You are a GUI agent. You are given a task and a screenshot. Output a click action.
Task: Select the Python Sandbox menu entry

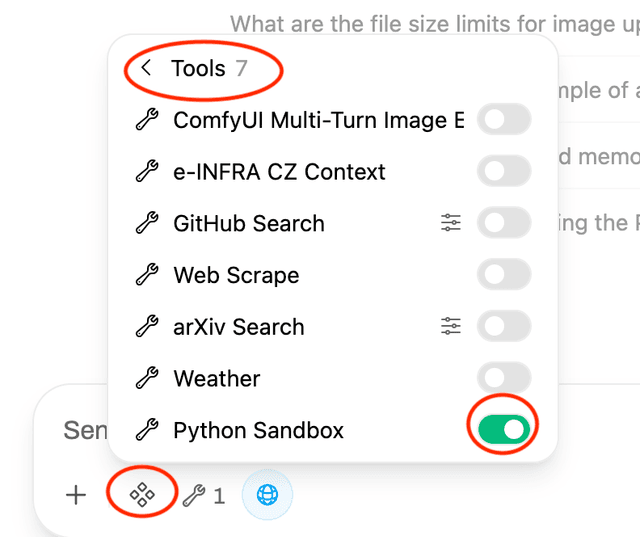(258, 430)
